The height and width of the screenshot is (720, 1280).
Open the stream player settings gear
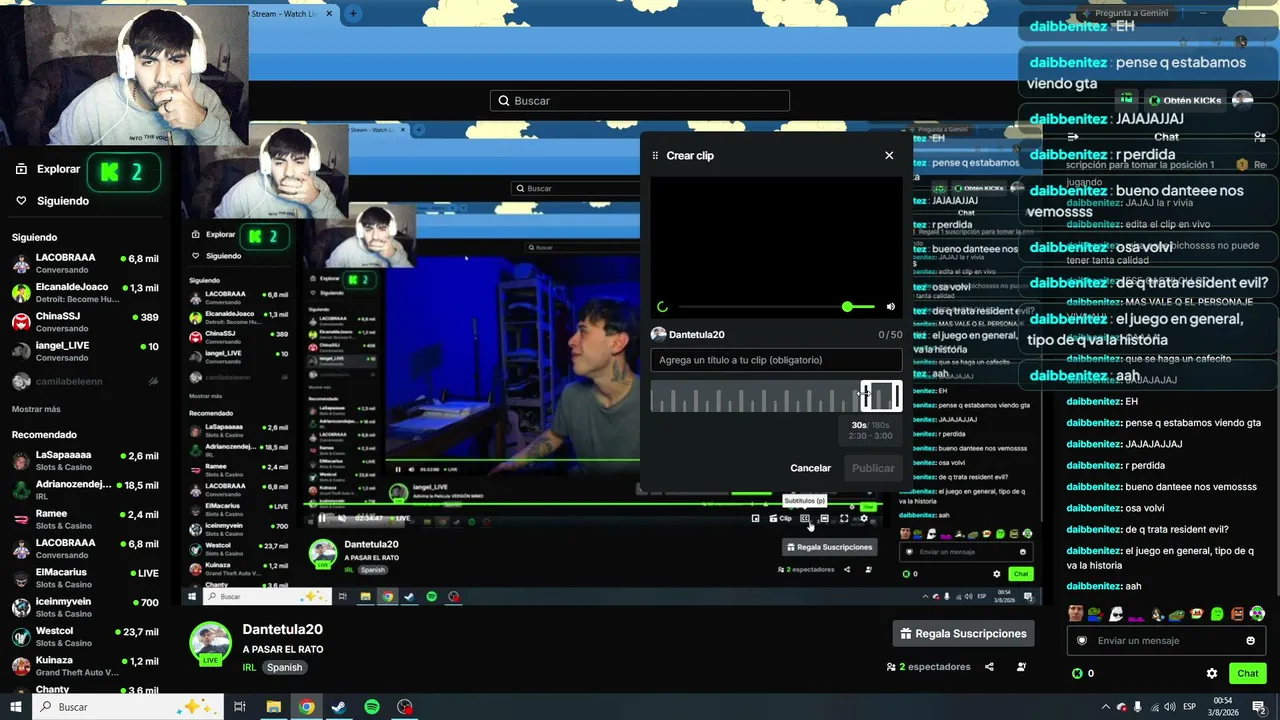864,518
